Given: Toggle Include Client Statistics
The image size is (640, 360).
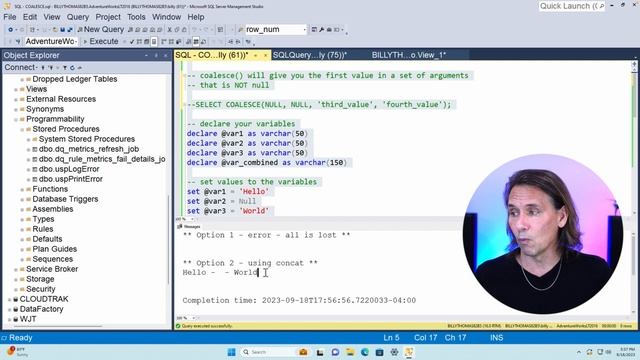Looking at the screenshot, I should [x=179, y=42].
